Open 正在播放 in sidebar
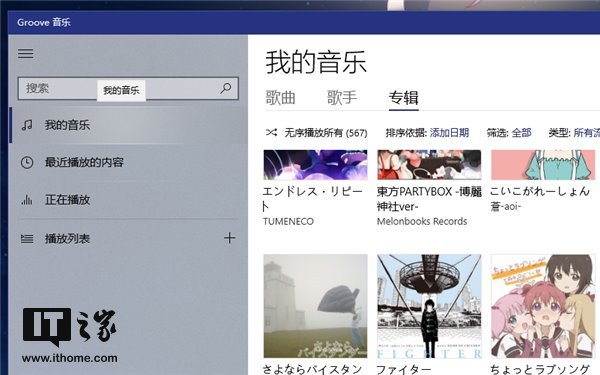 coord(129,199)
